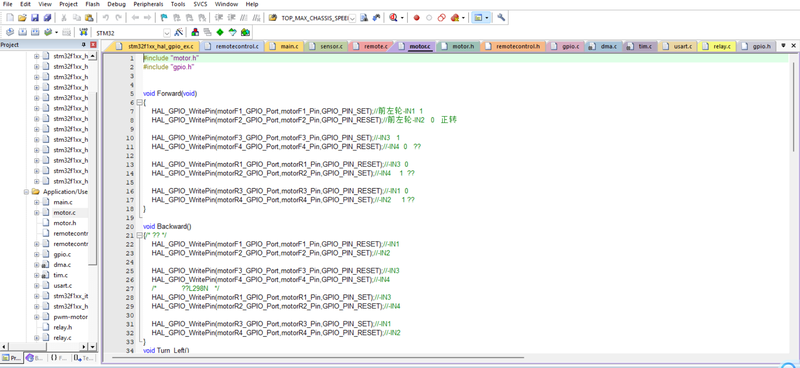The image size is (800, 368).
Task: Open the STM32 target selection dropdown
Action: (167, 33)
